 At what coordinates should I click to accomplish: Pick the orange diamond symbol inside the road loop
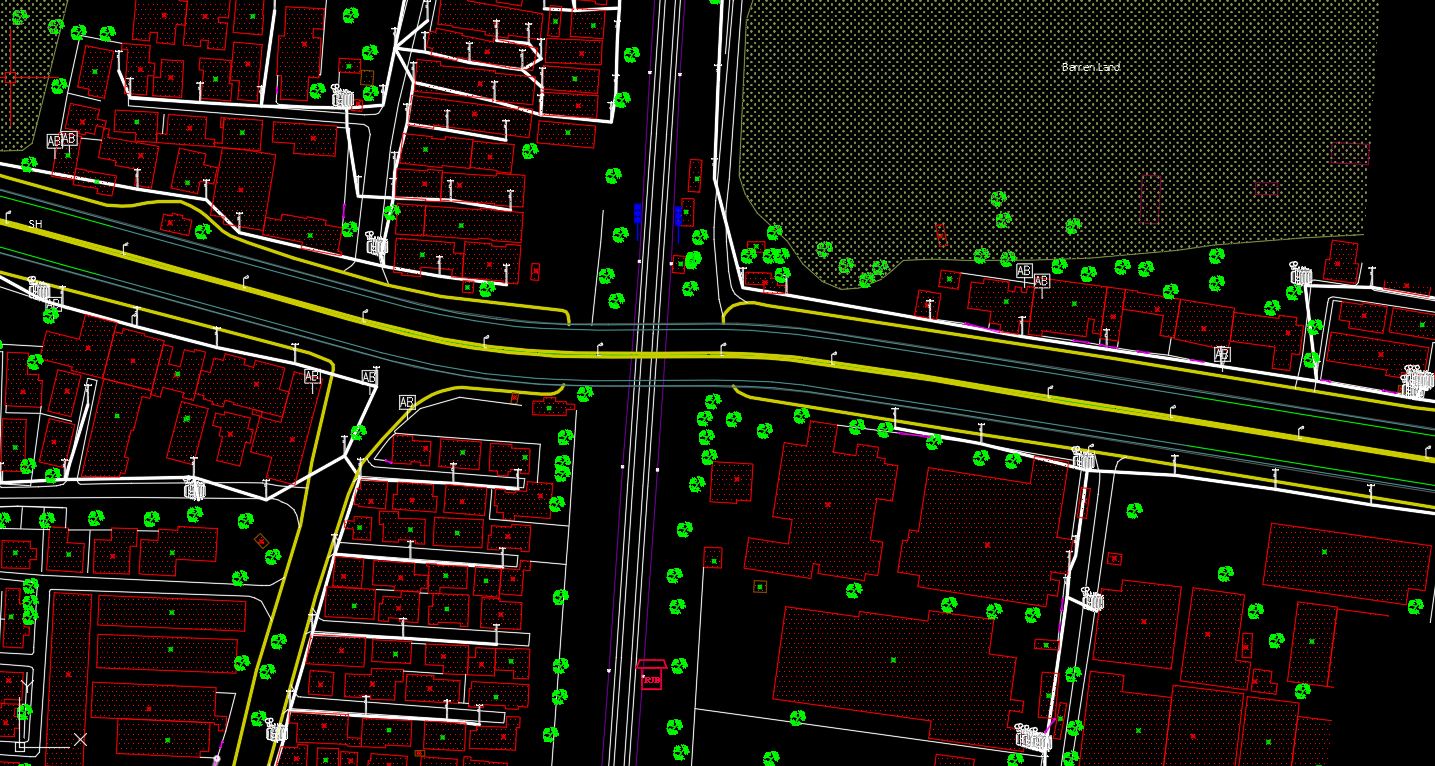(x=262, y=541)
